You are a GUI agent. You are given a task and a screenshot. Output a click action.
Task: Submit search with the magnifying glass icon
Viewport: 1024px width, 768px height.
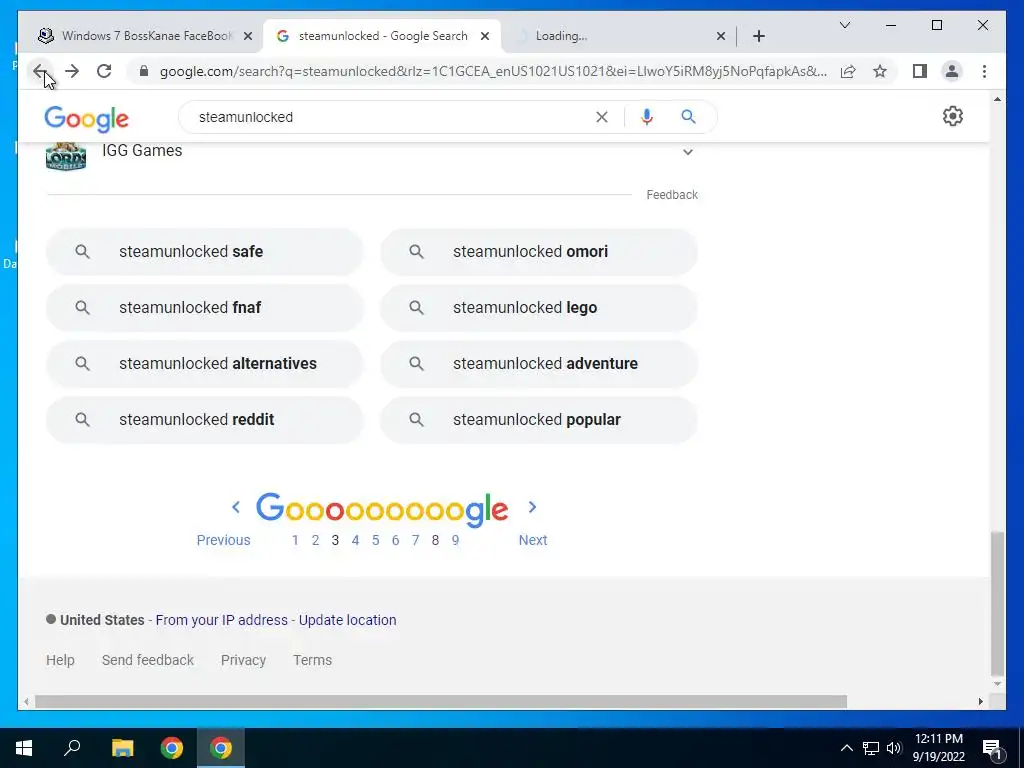point(688,117)
